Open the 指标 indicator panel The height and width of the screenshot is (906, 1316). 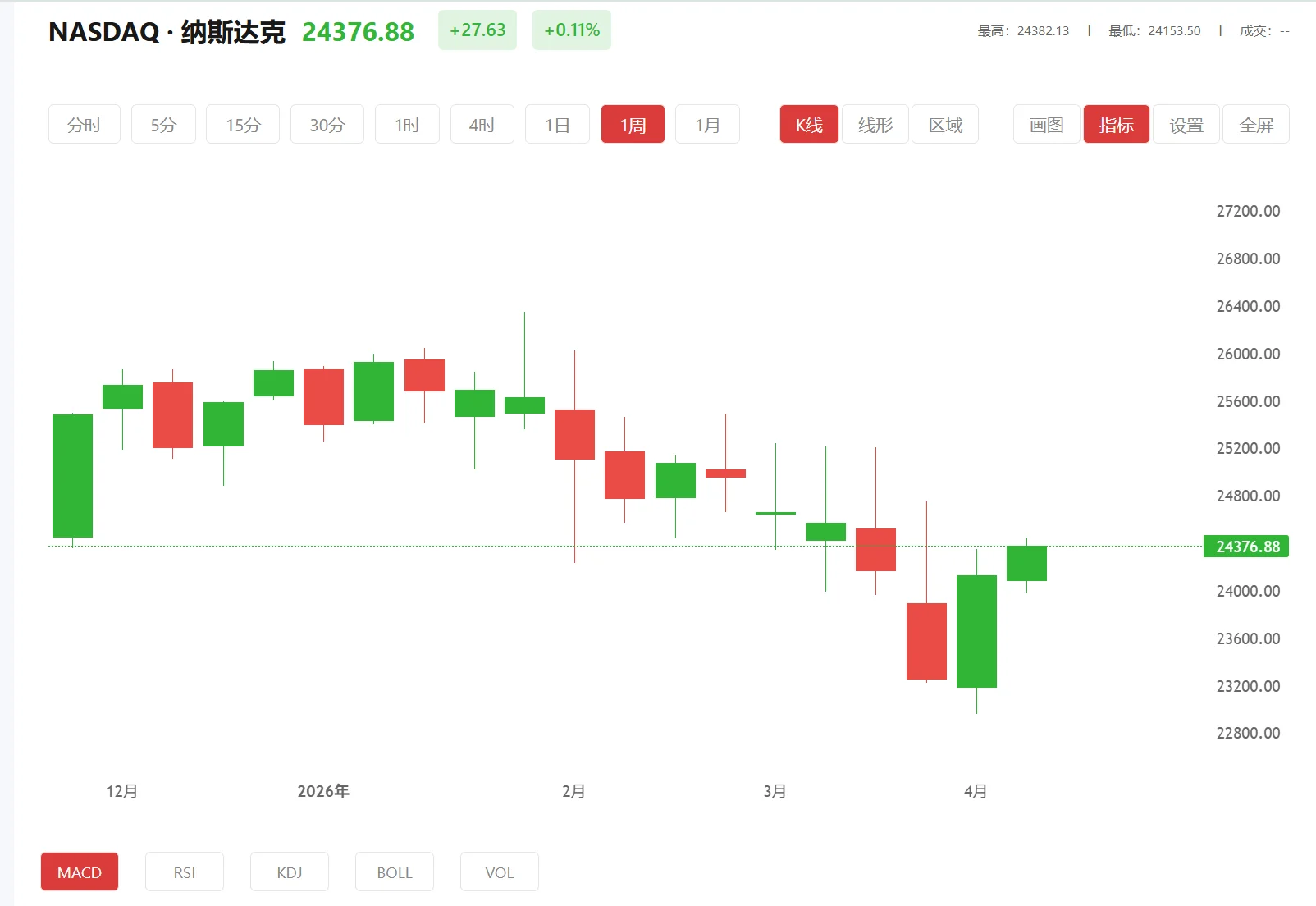coord(1116,124)
